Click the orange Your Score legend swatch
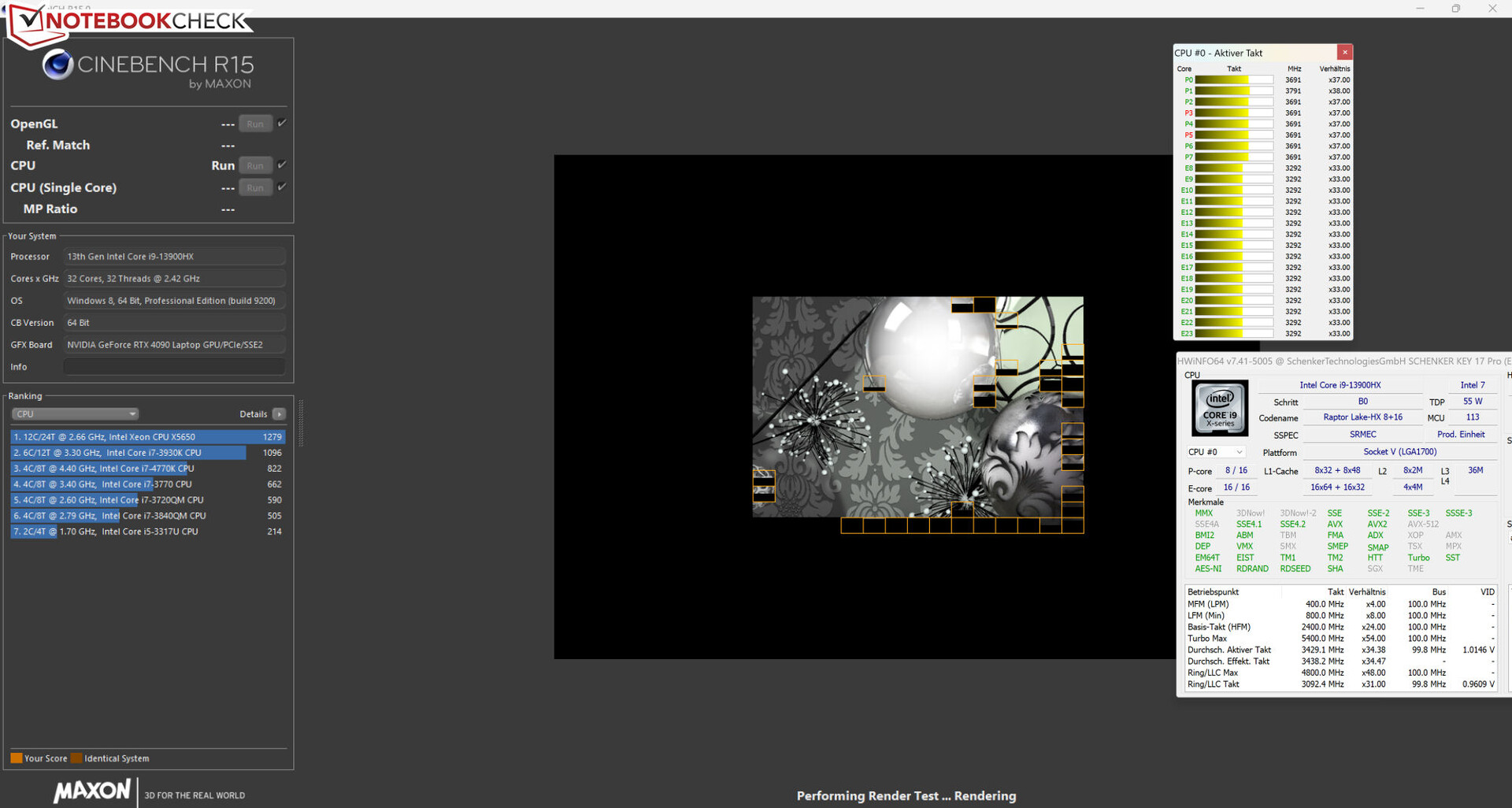This screenshot has height=808, width=1512. pyautogui.click(x=16, y=758)
